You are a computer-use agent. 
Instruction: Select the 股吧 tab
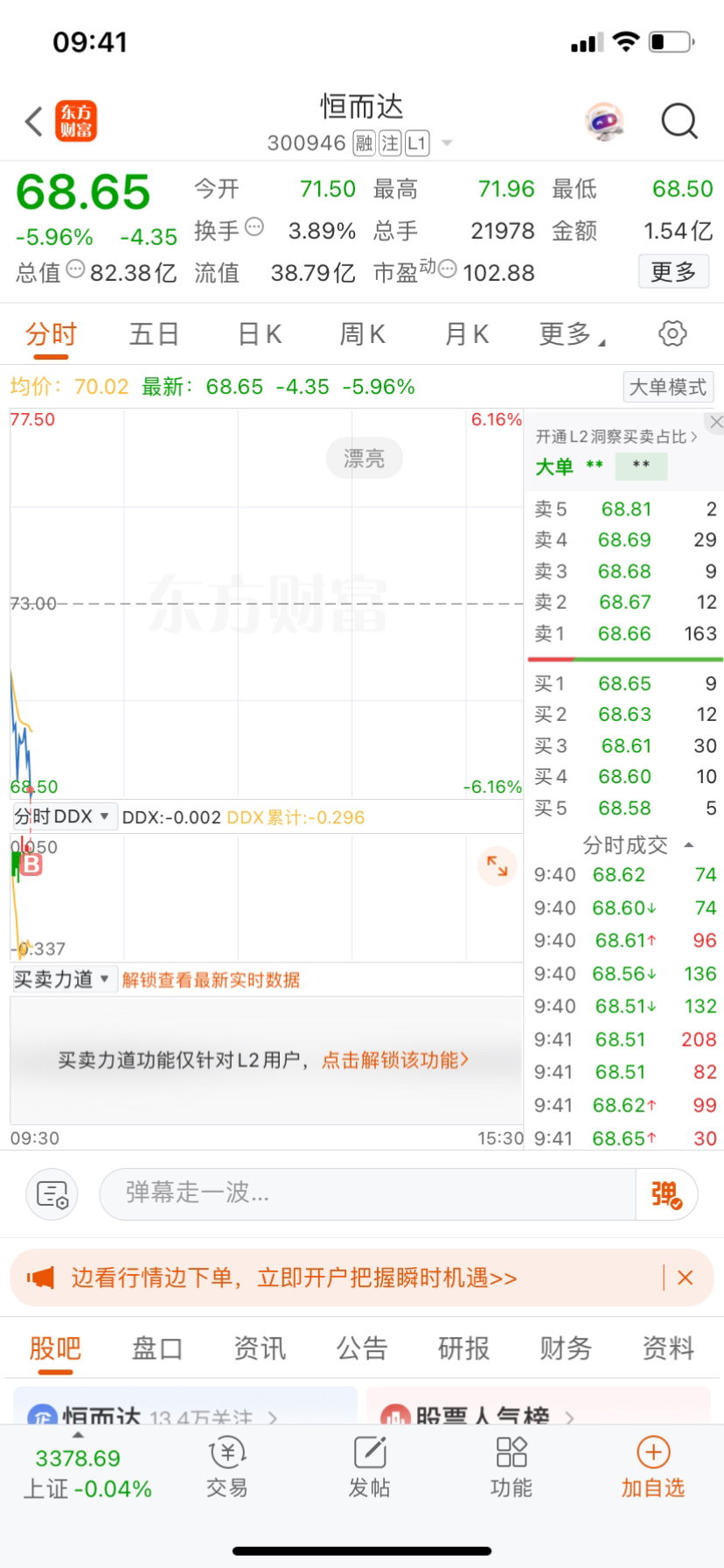[55, 1348]
